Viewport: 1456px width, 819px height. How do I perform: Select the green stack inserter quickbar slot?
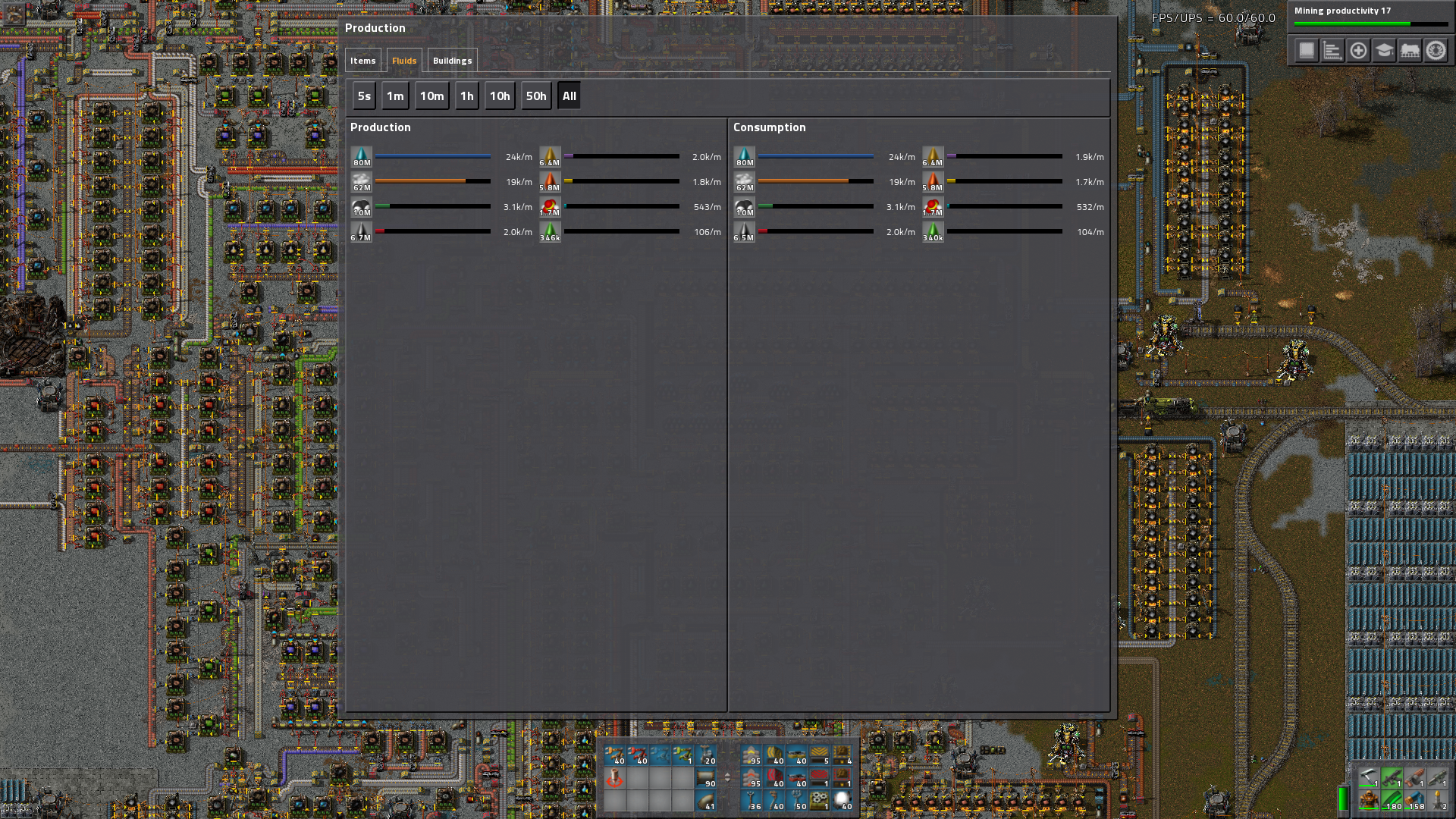point(682,755)
